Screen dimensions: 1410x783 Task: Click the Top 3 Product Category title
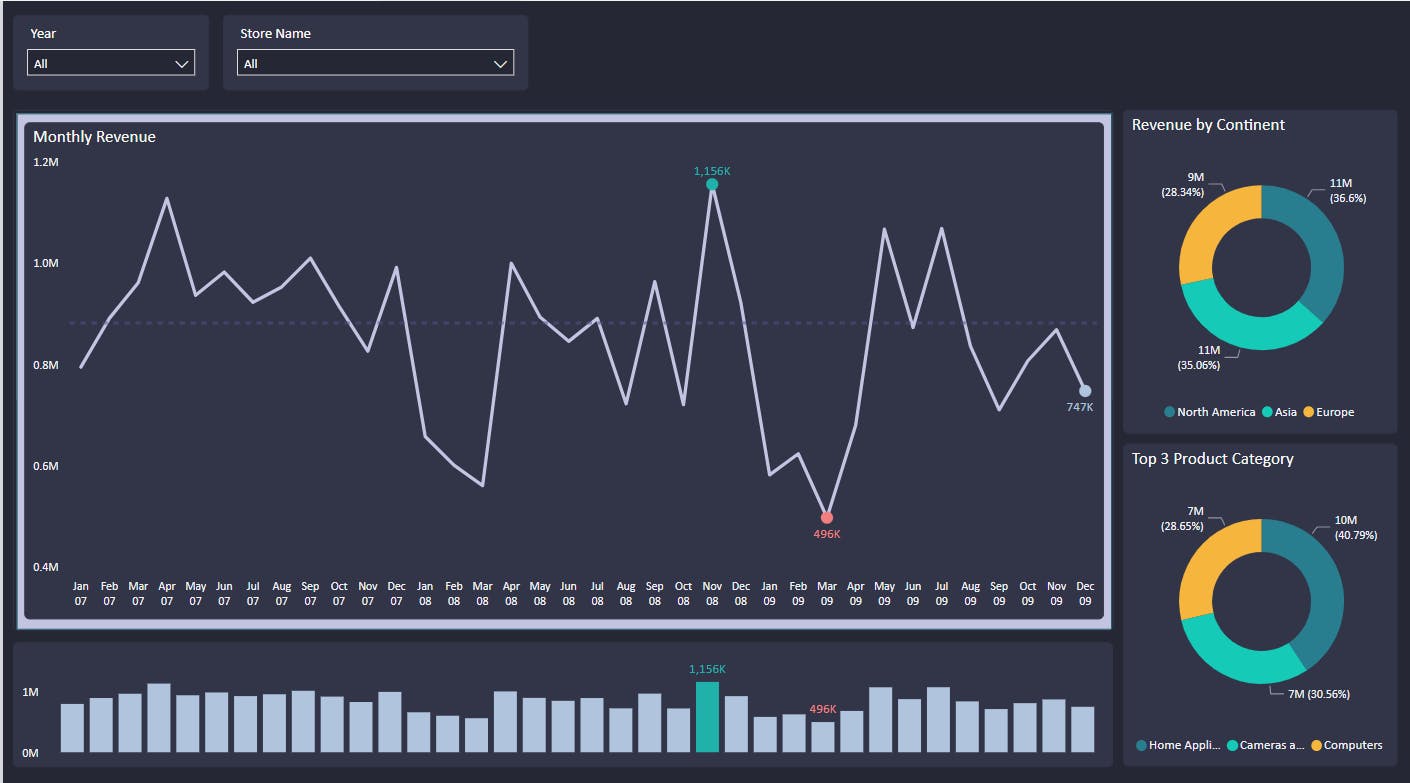coord(1213,458)
